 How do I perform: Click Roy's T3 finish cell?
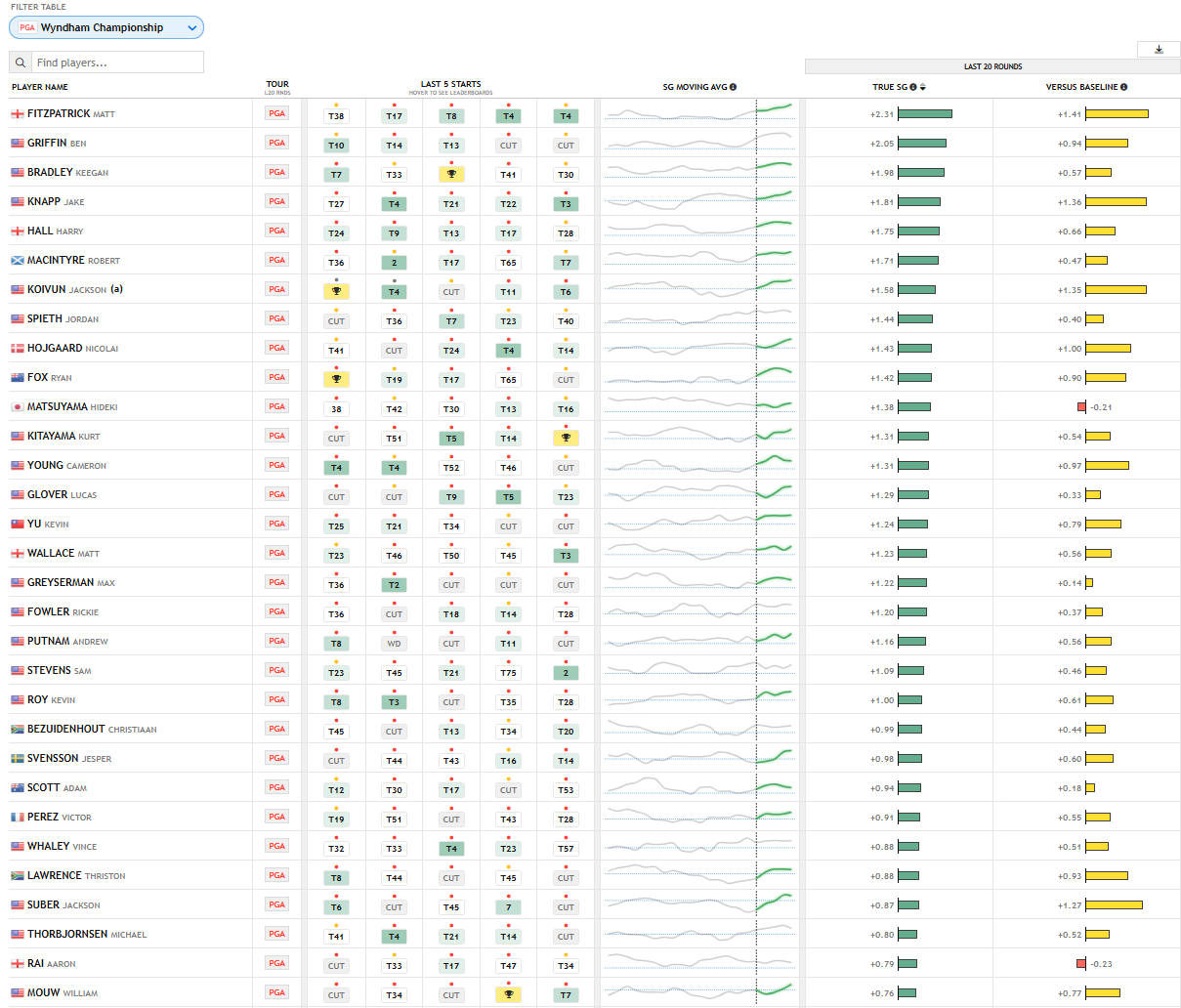[394, 701]
